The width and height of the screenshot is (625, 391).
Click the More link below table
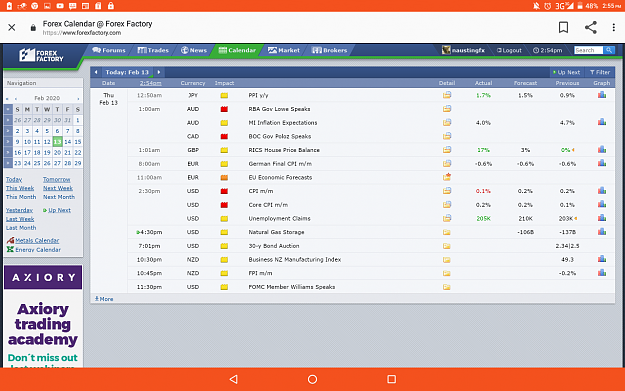click(x=104, y=299)
